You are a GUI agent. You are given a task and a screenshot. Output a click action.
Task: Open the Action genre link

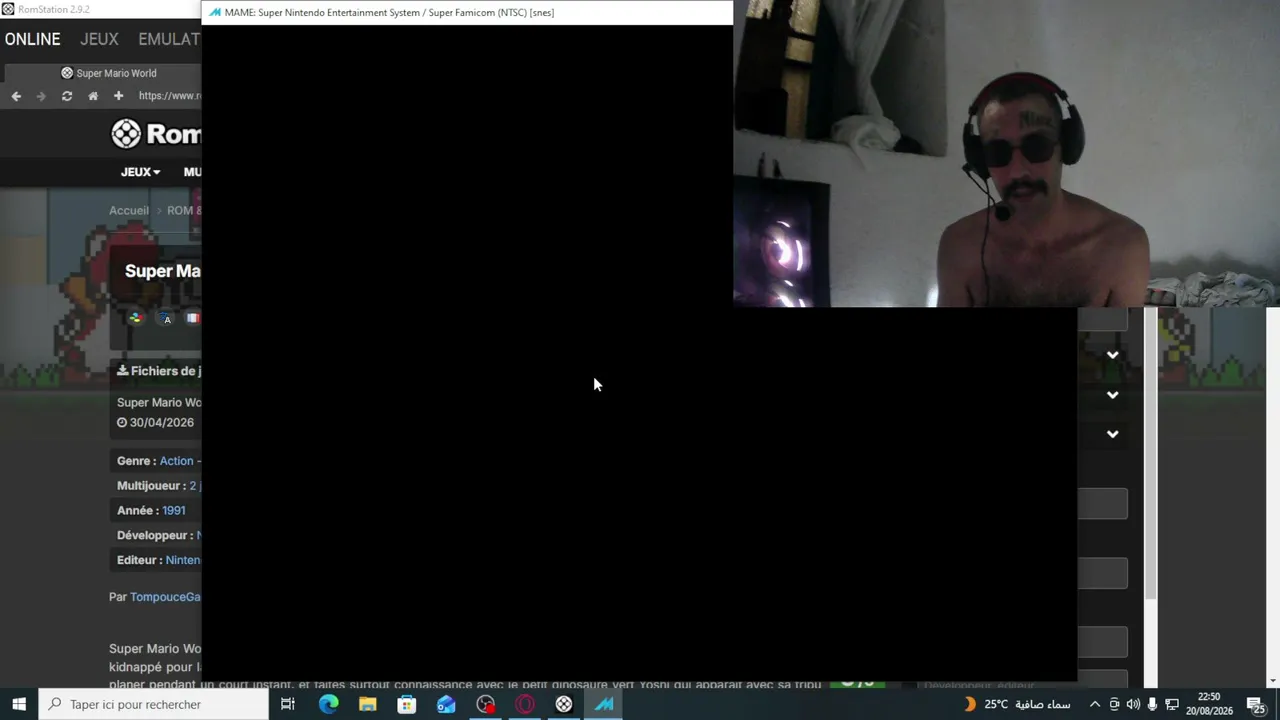[177, 461]
